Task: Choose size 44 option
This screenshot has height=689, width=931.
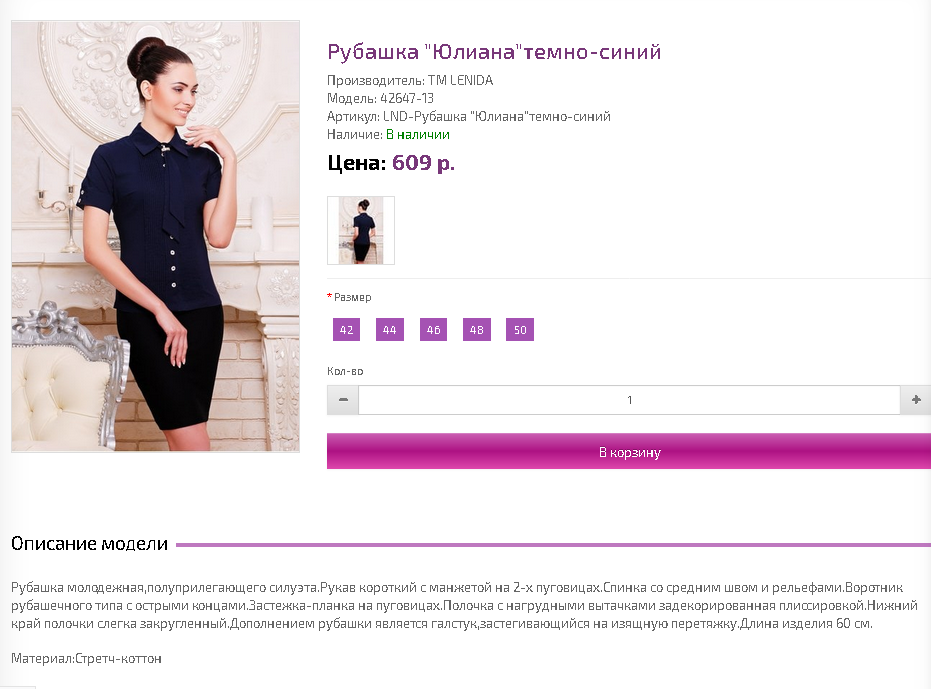Action: pos(390,330)
